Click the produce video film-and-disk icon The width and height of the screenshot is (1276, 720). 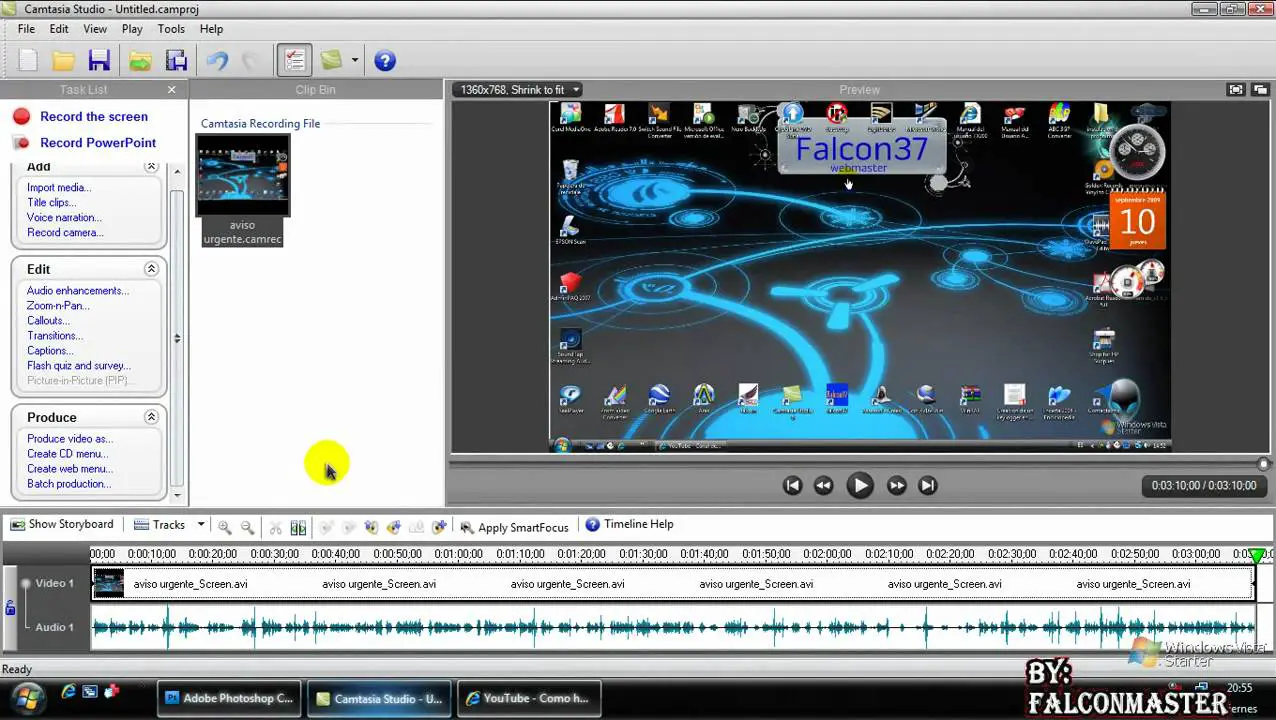click(176, 61)
